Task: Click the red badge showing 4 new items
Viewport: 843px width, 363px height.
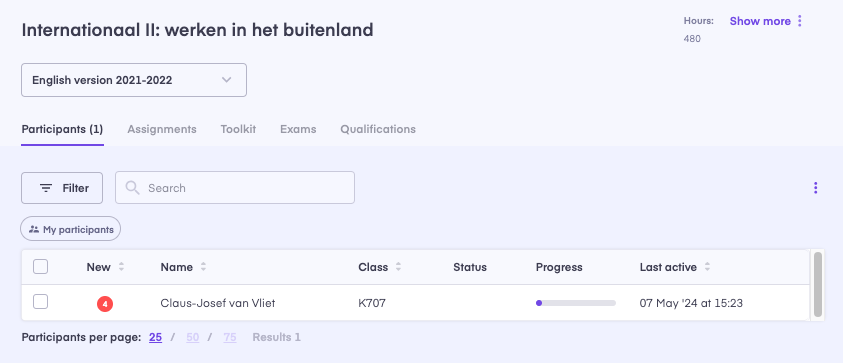Action: point(105,304)
